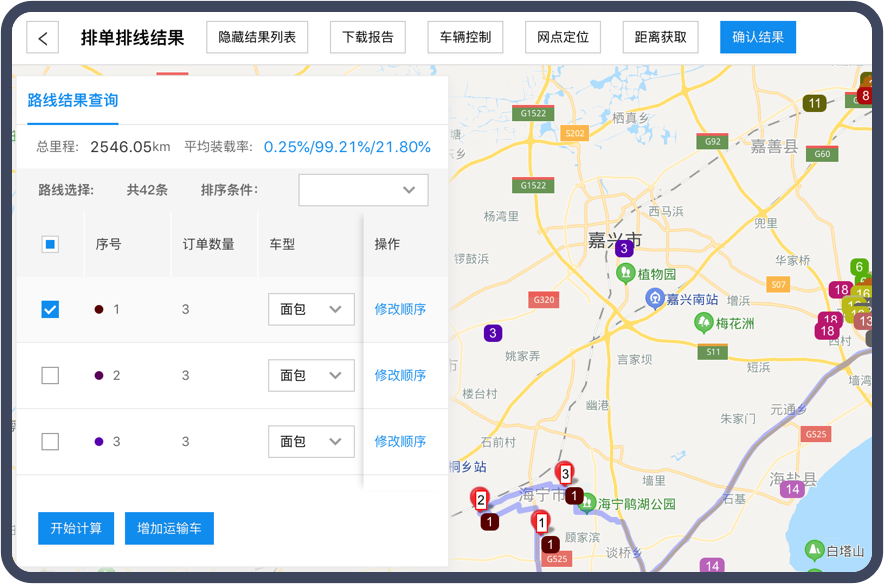This screenshot has width=884, height=584.
Task: Uncheck the checkbox for route 1
Action: (x=50, y=309)
